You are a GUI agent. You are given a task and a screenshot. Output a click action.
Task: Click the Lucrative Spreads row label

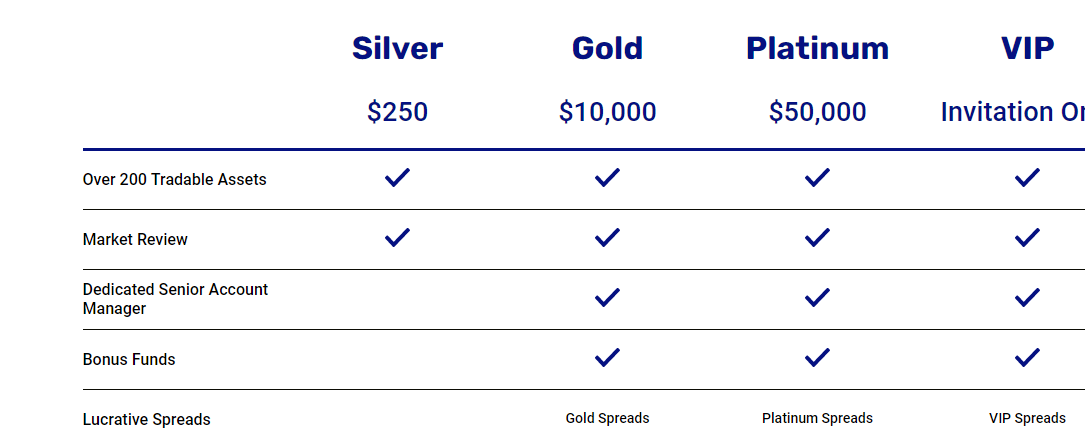point(147,420)
